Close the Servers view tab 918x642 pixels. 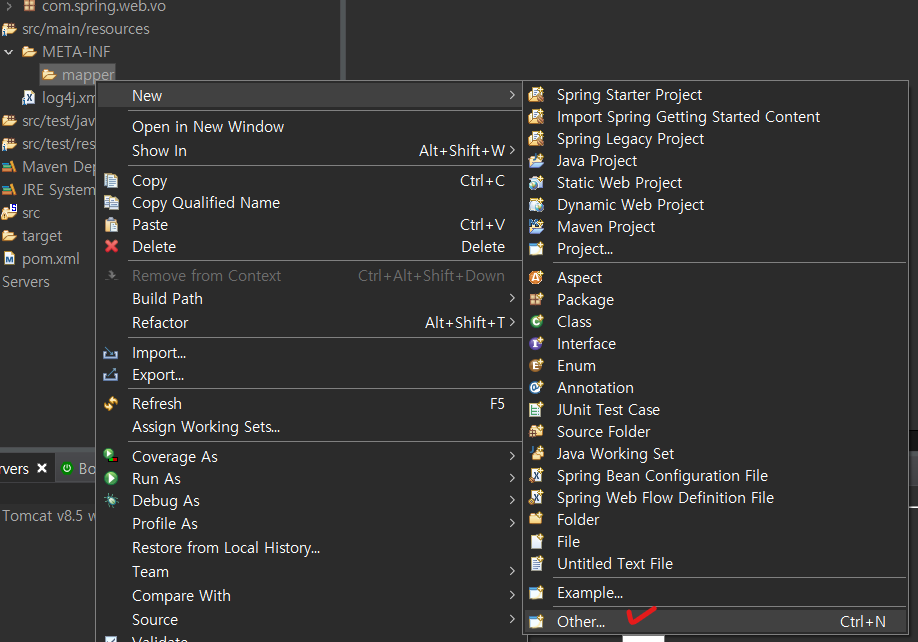pyautogui.click(x=42, y=468)
